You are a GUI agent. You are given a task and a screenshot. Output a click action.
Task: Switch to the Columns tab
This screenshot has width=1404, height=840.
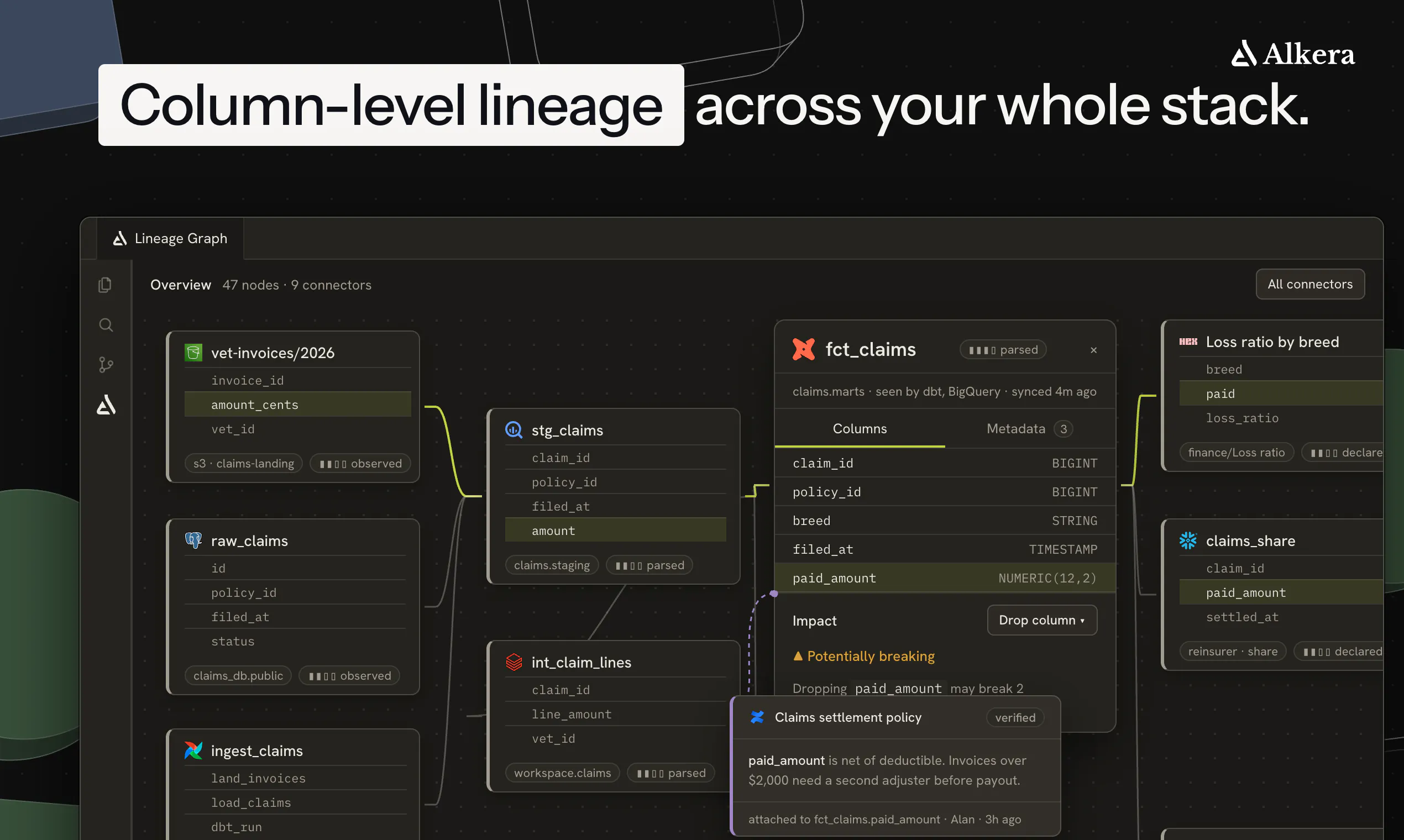pos(860,428)
